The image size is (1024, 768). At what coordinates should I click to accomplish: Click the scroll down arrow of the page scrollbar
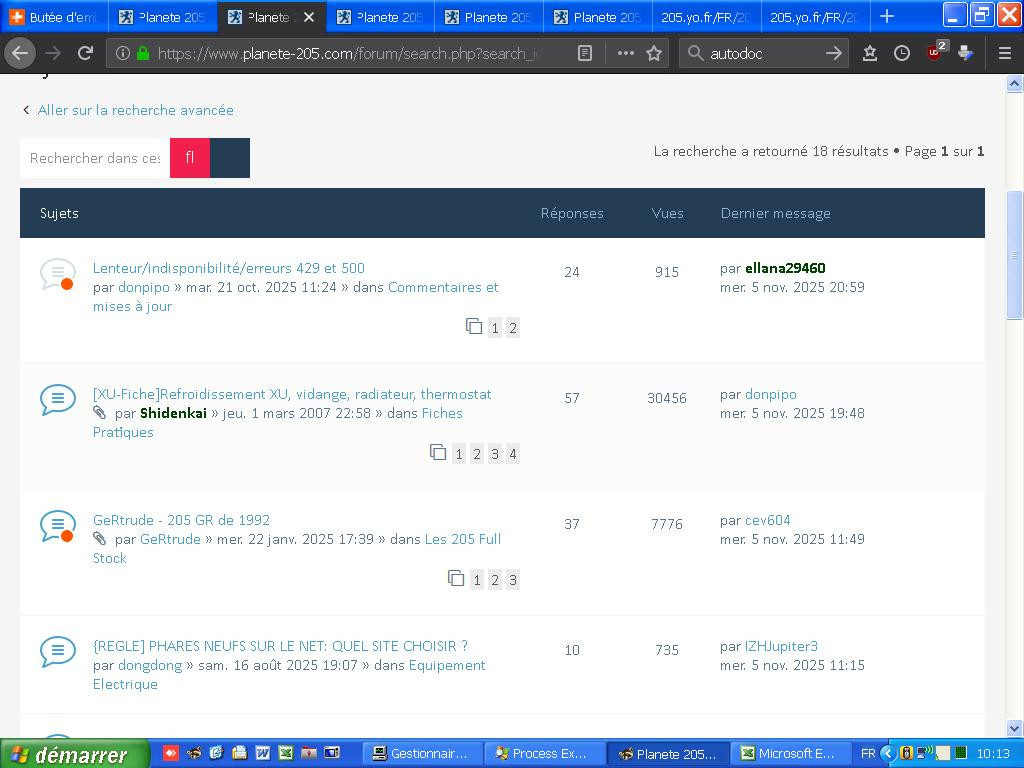[x=1014, y=729]
